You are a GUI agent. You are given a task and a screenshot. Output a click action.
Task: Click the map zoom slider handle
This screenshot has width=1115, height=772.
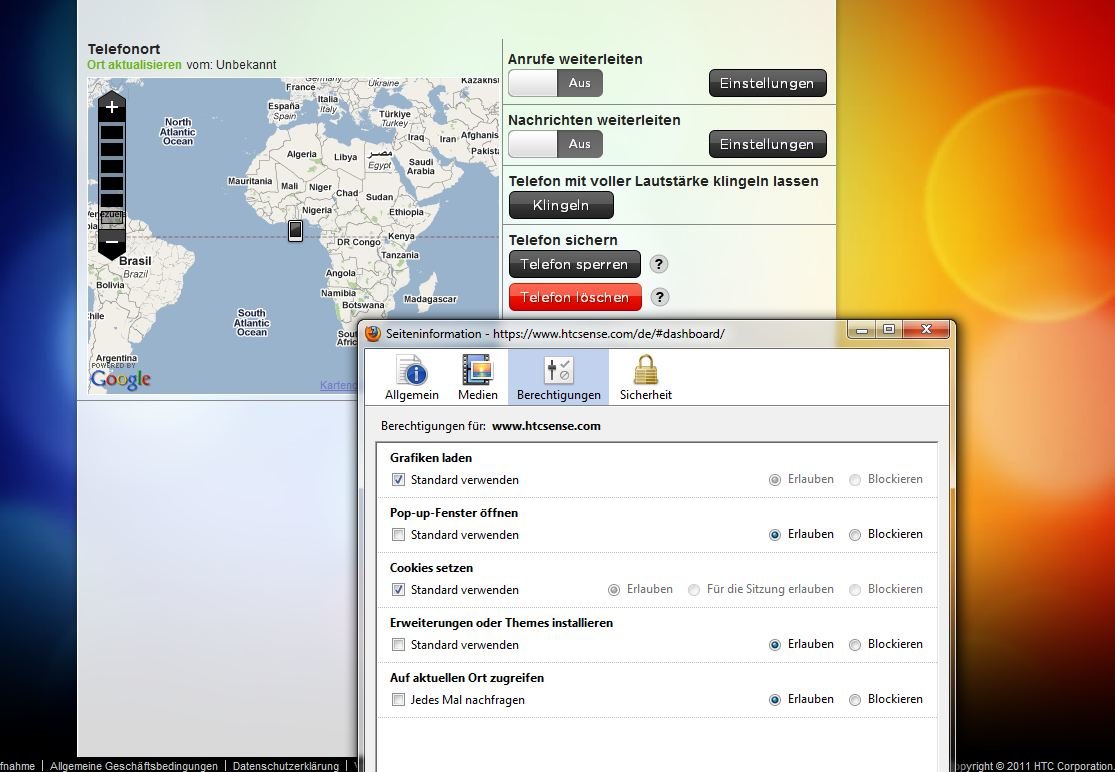(x=112, y=218)
